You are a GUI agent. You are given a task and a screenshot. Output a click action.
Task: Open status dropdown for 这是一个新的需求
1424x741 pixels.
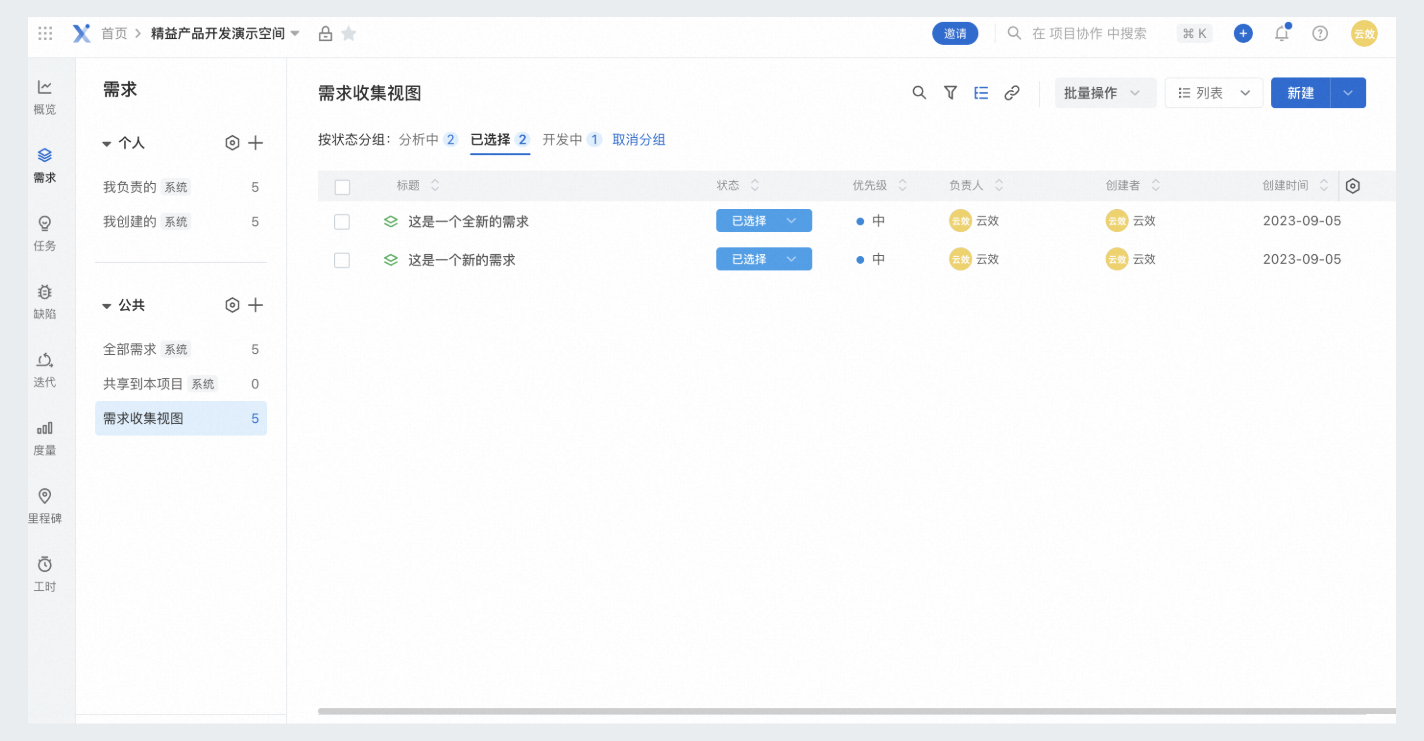pyautogui.click(x=764, y=259)
